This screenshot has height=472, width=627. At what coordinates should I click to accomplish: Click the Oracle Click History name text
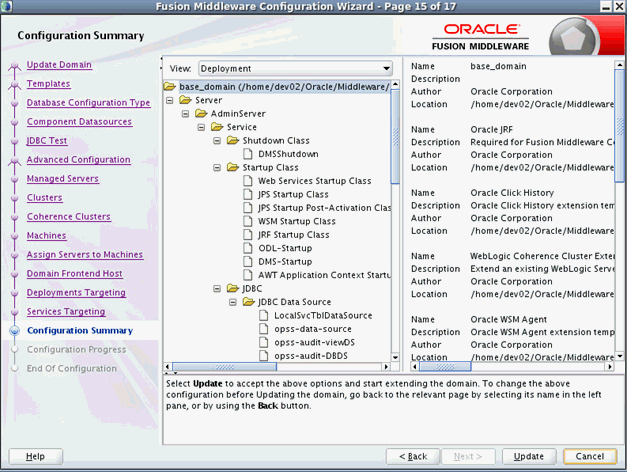(512, 193)
